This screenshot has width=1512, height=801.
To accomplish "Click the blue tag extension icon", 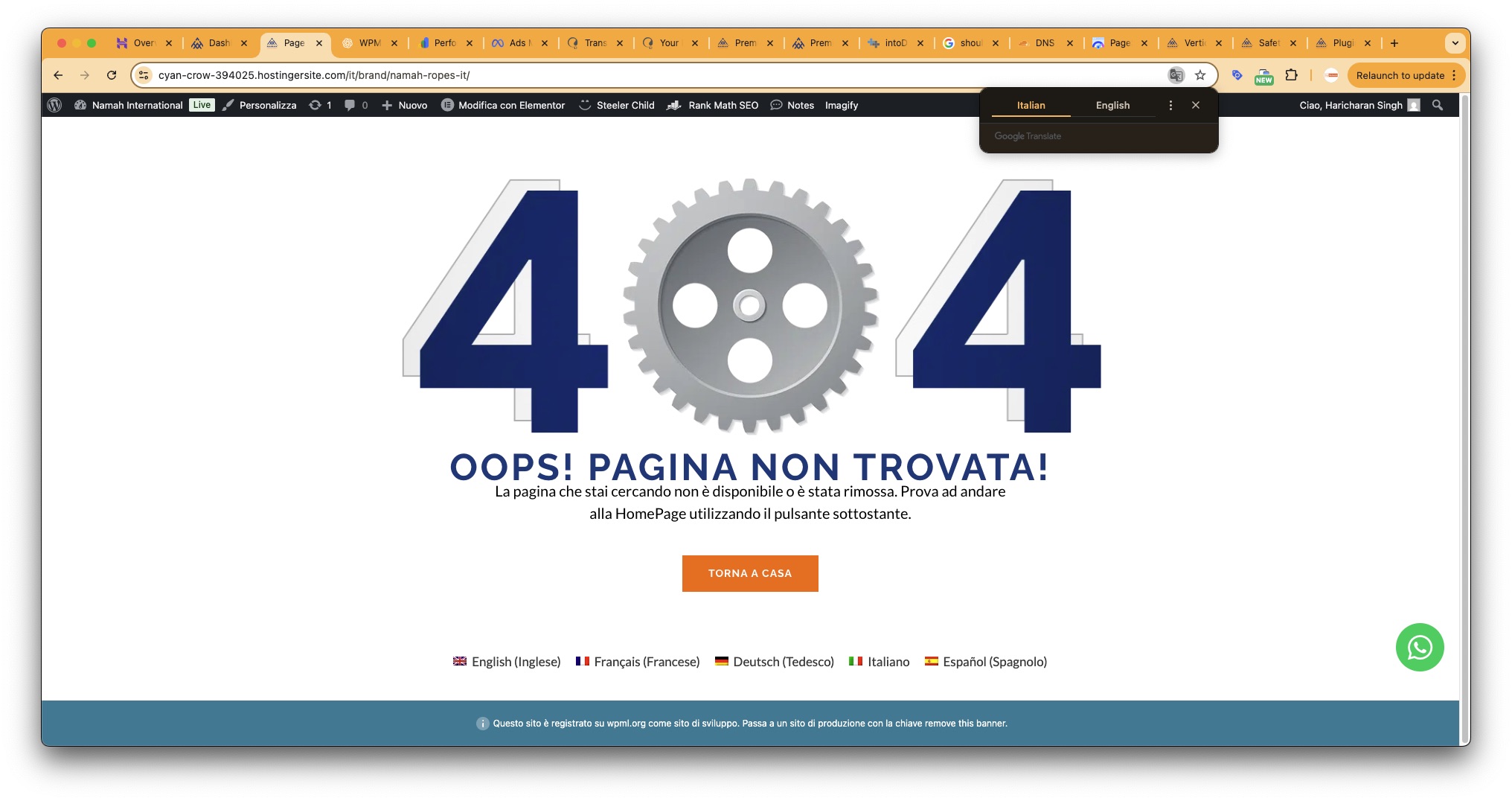I will (1237, 75).
